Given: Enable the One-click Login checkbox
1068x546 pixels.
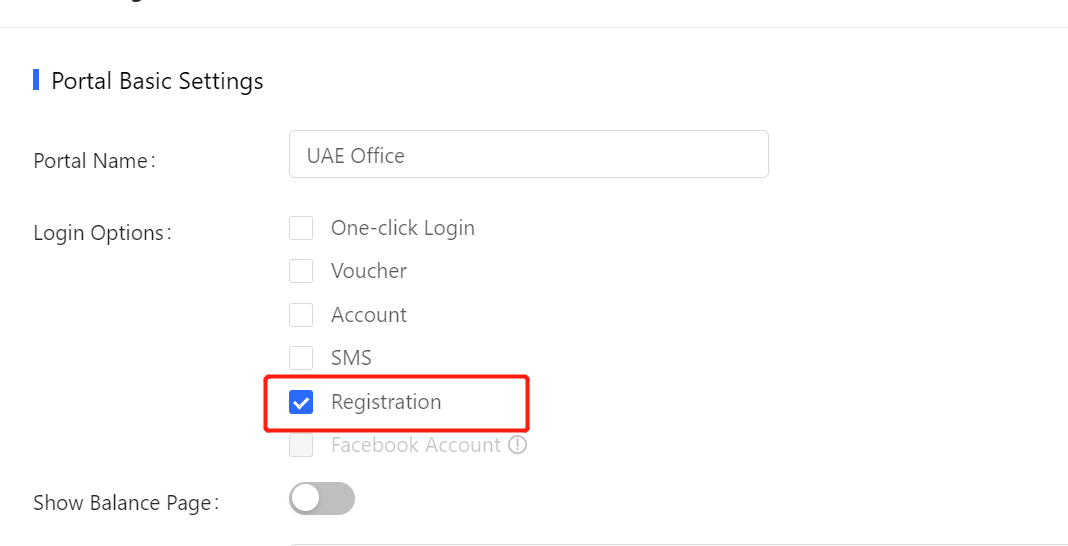Looking at the screenshot, I should tap(301, 228).
